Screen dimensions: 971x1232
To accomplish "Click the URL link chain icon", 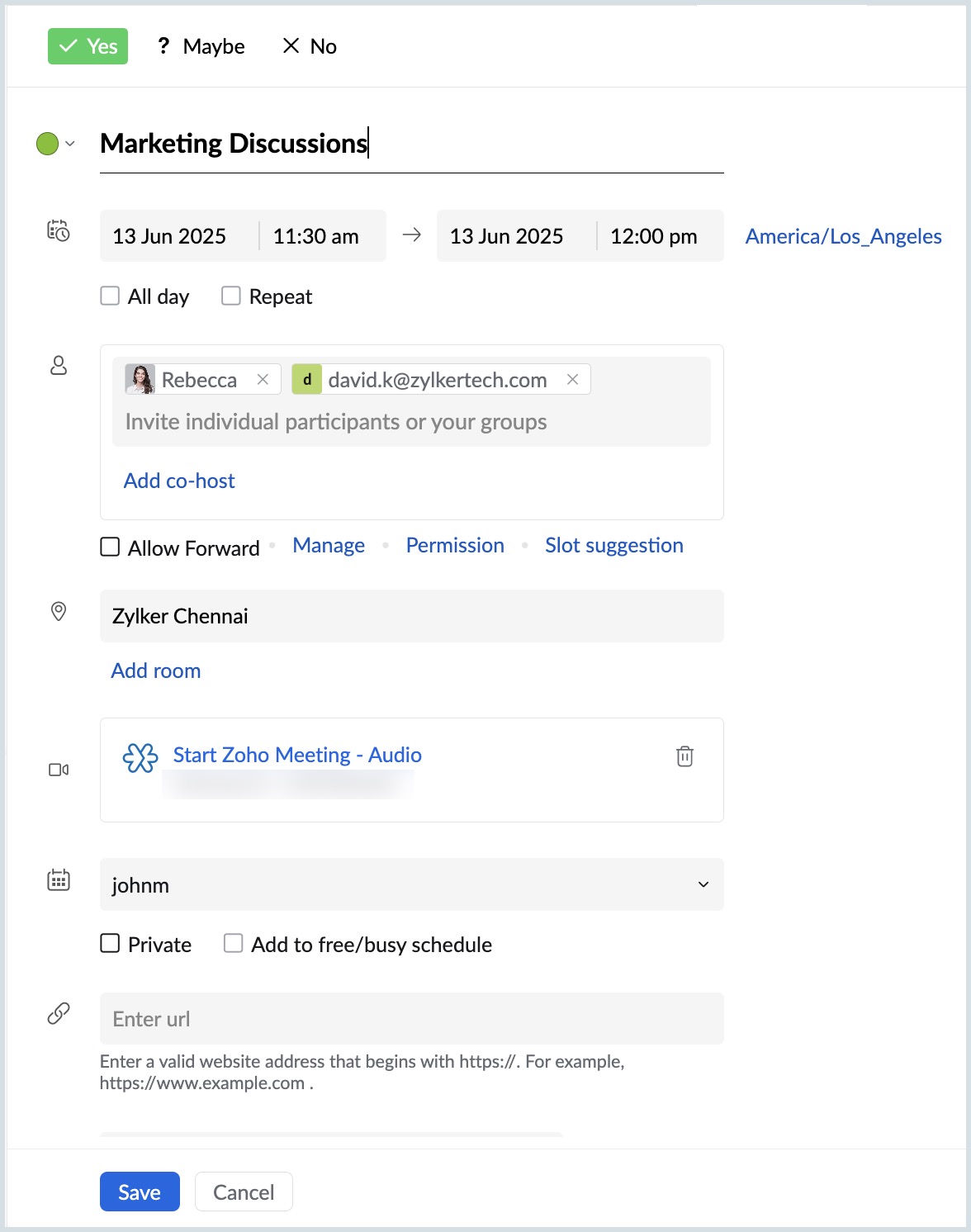I will [59, 1013].
